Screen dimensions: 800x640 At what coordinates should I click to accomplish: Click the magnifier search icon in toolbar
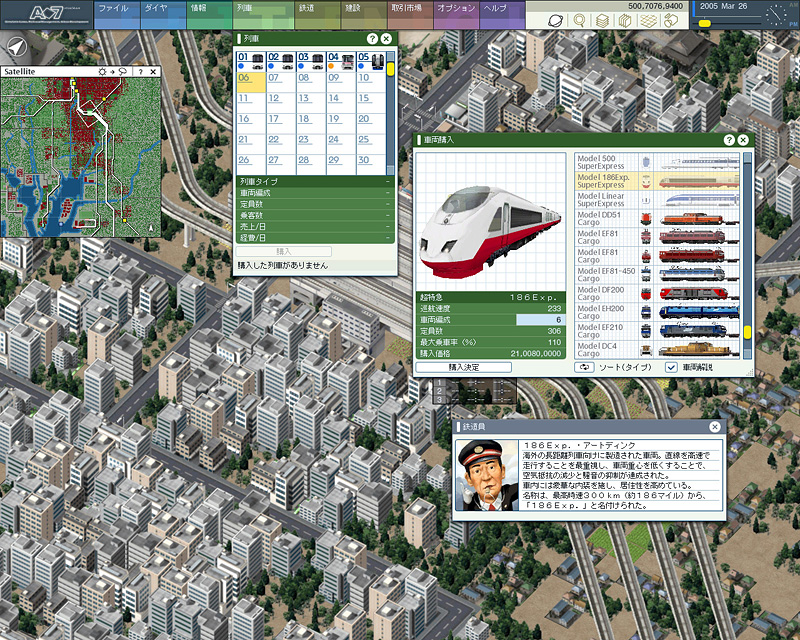(x=579, y=20)
